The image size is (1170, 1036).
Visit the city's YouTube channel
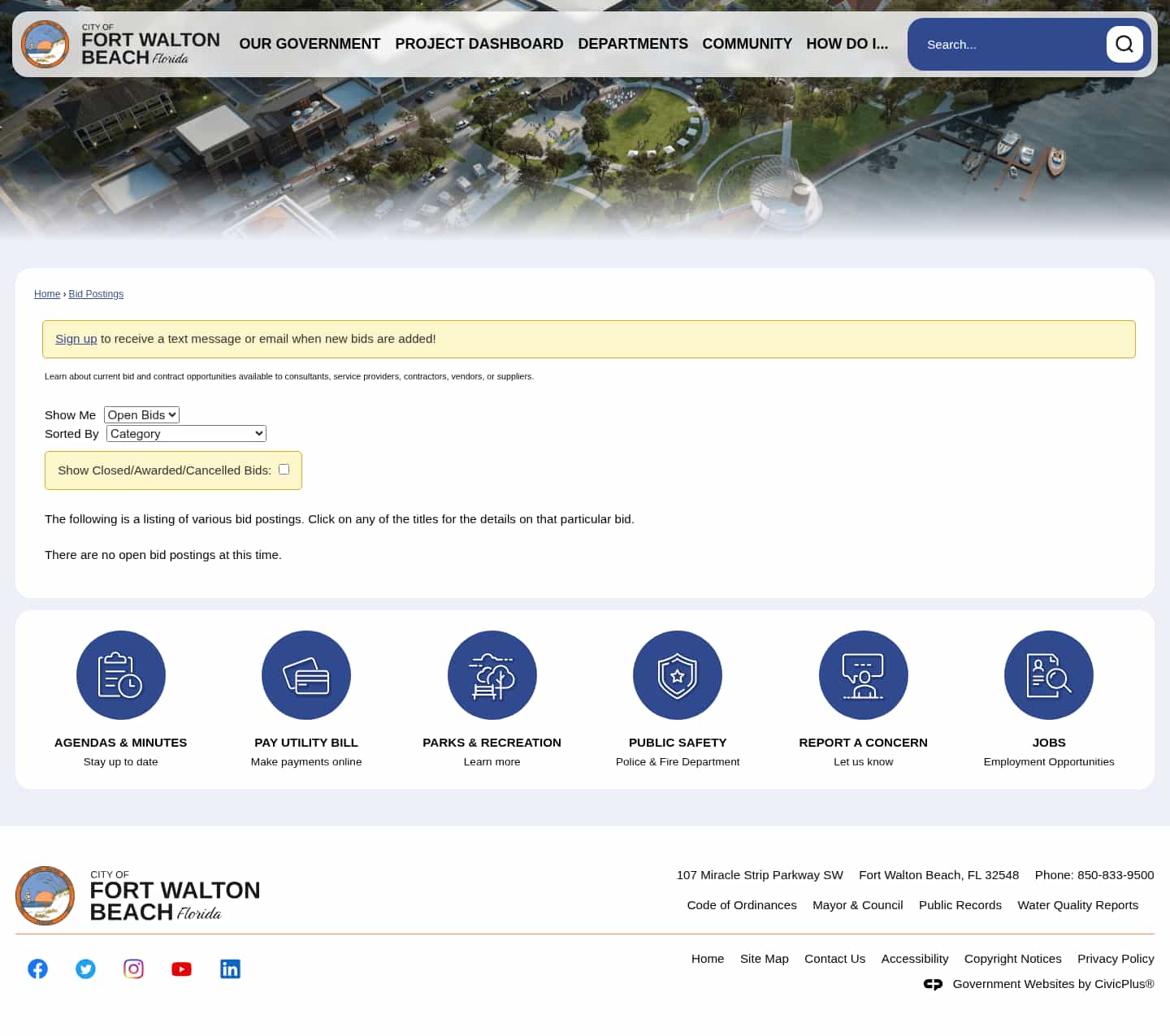(x=182, y=969)
